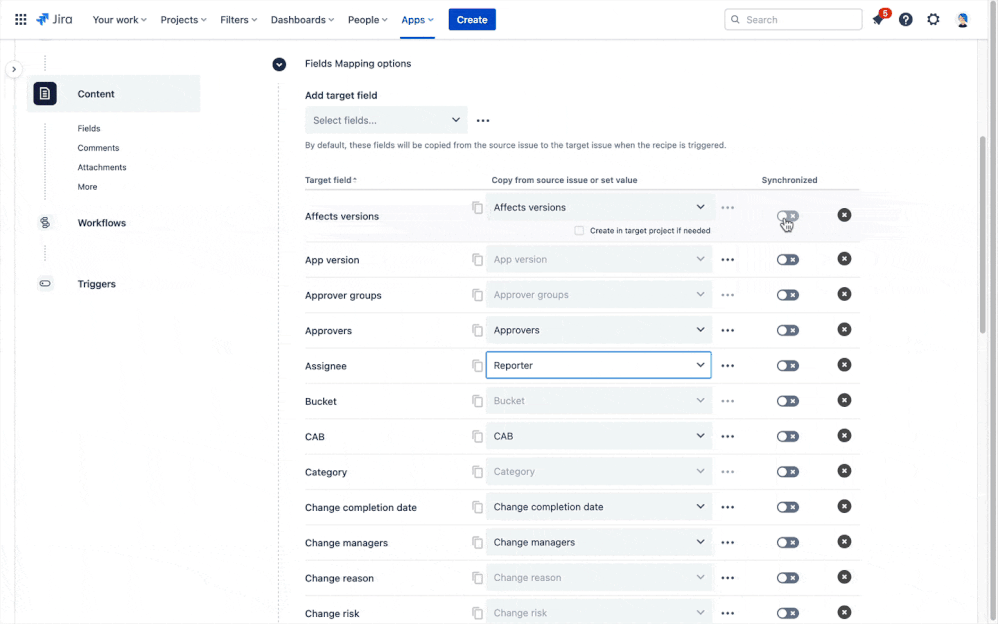998x624 pixels.
Task: Check 'Create in target project if needed'
Action: pyautogui.click(x=577, y=230)
